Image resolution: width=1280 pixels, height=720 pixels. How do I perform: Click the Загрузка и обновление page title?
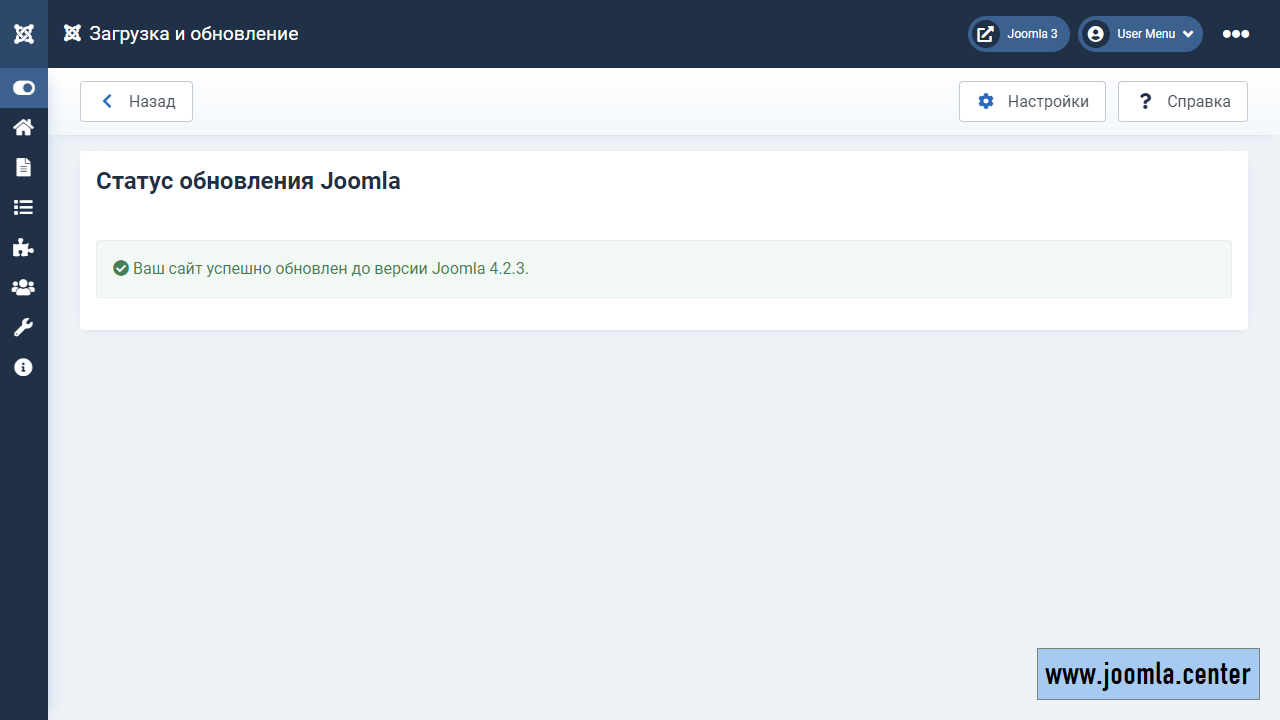point(193,34)
